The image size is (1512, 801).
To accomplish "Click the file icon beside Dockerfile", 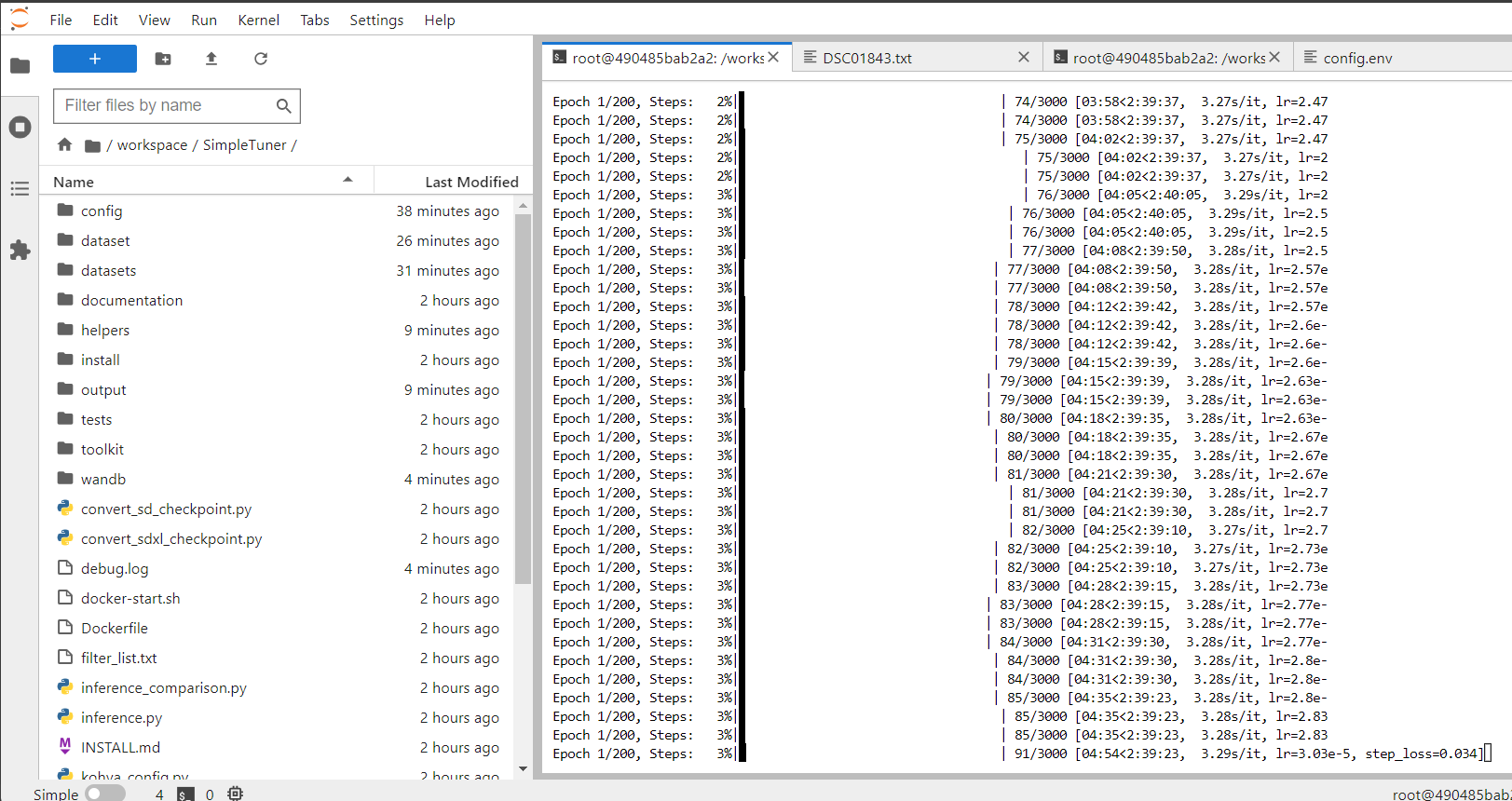I will coord(64,627).
